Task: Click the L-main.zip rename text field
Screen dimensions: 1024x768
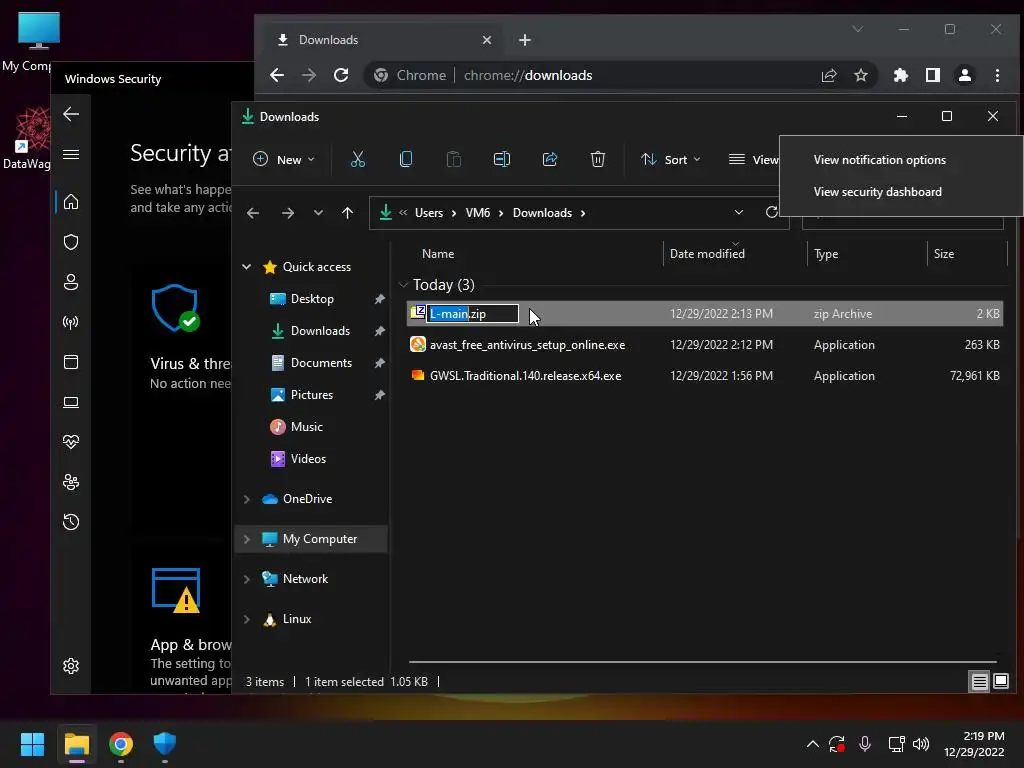Action: pyautogui.click(x=472, y=314)
